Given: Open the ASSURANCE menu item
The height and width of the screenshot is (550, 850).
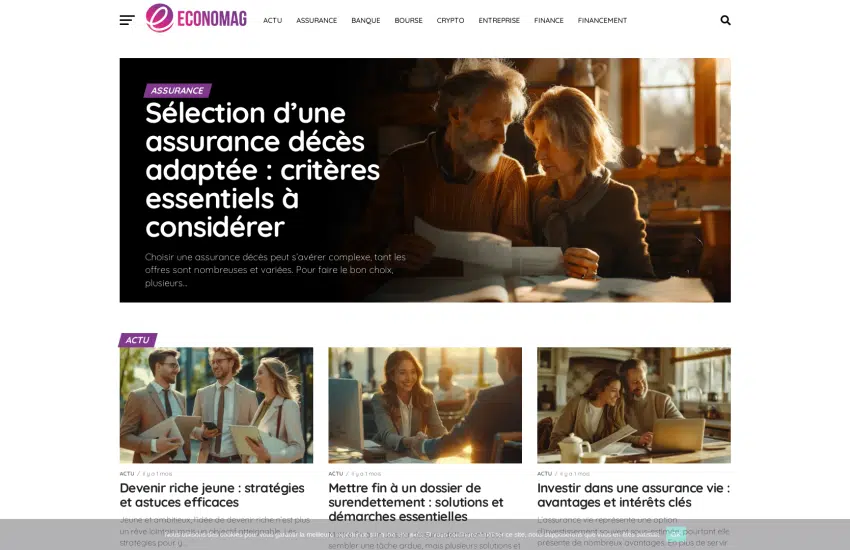Looking at the screenshot, I should tap(317, 21).
